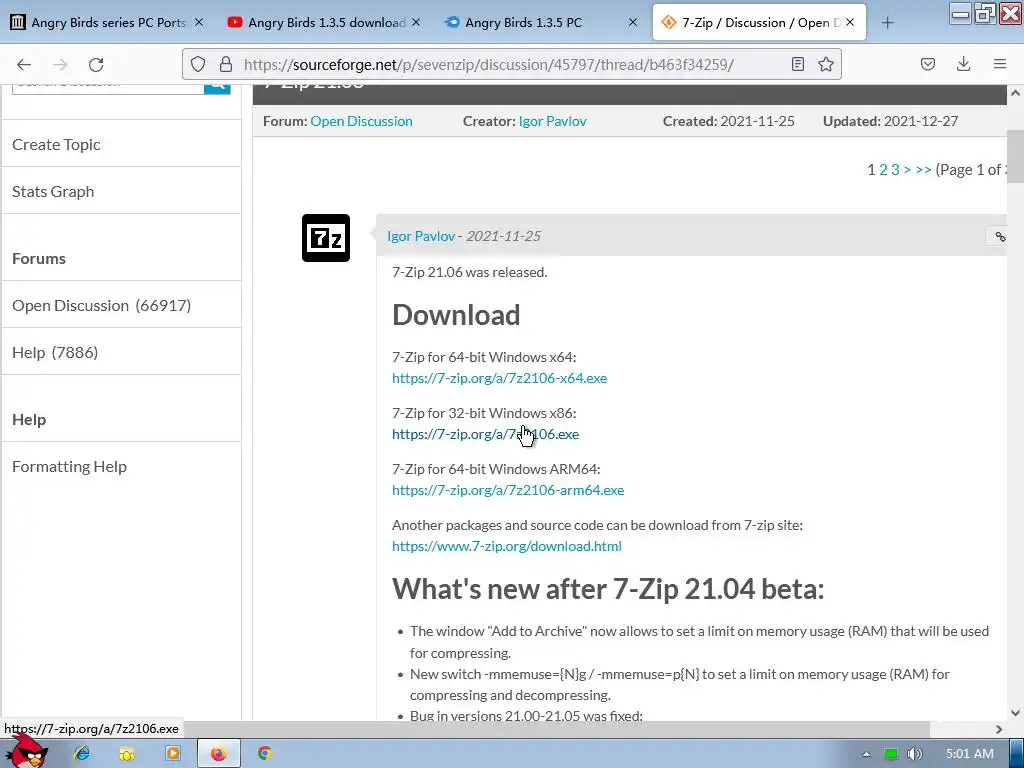Click the Firefox taskbar icon
This screenshot has height=768, width=1024.
click(219, 754)
